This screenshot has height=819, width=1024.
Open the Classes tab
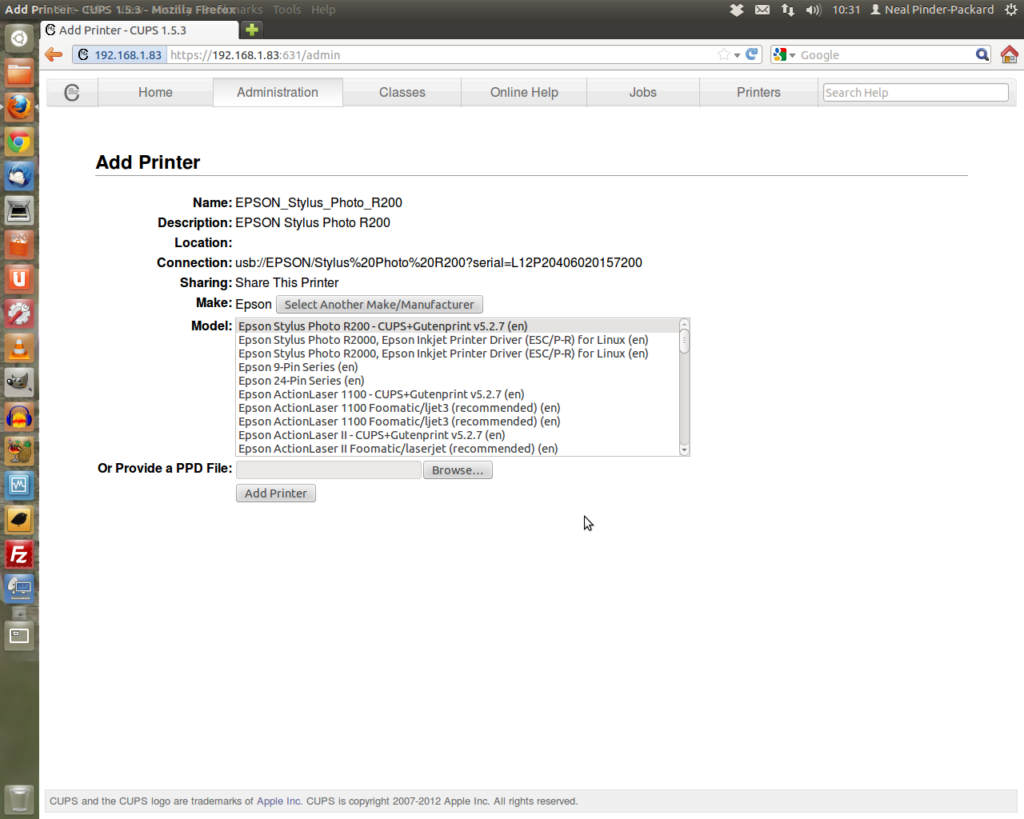tap(402, 92)
